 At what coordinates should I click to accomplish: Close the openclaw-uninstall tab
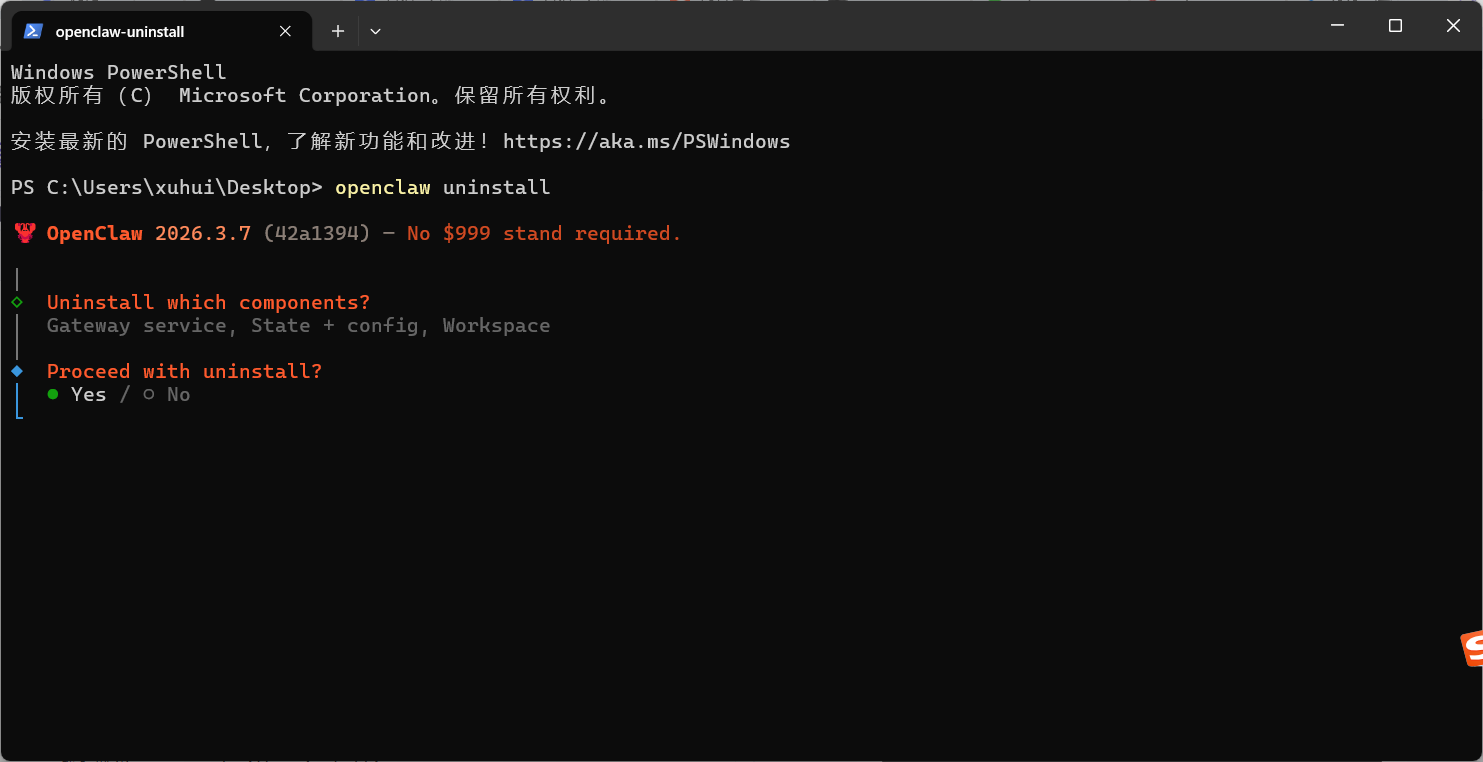(x=285, y=31)
